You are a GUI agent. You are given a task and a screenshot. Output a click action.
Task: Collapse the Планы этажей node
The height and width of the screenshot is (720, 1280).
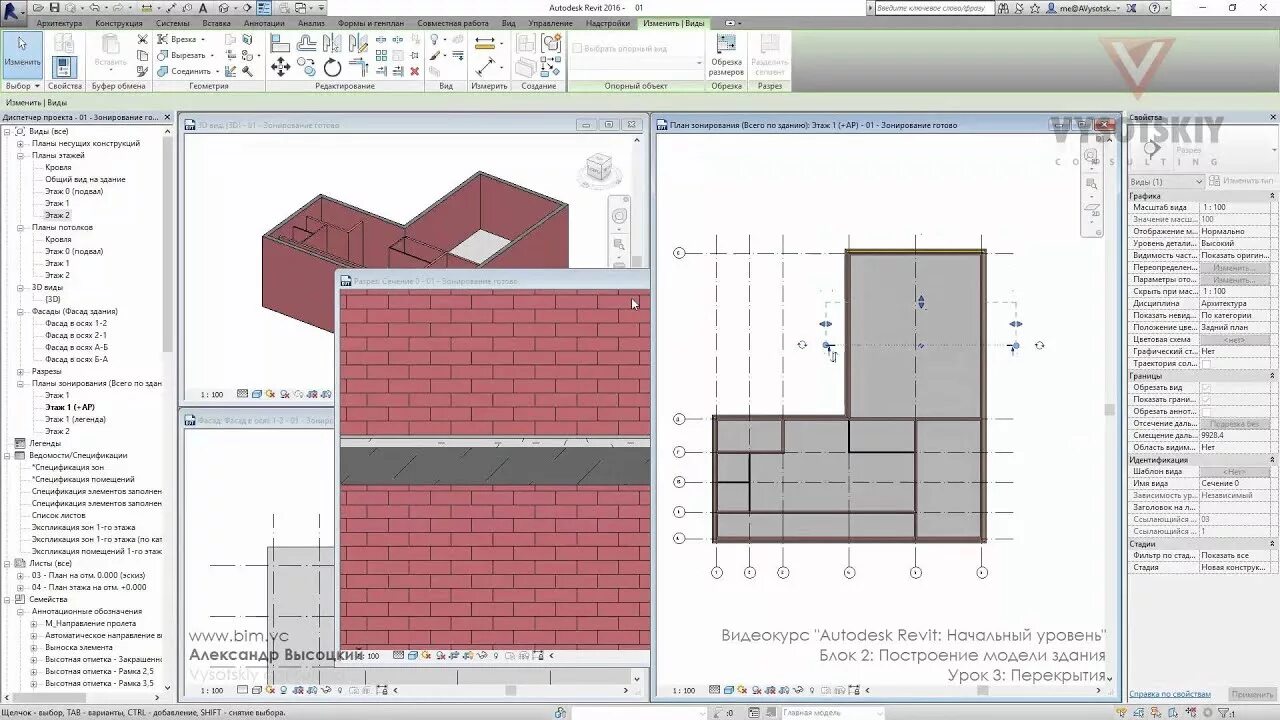(20, 155)
